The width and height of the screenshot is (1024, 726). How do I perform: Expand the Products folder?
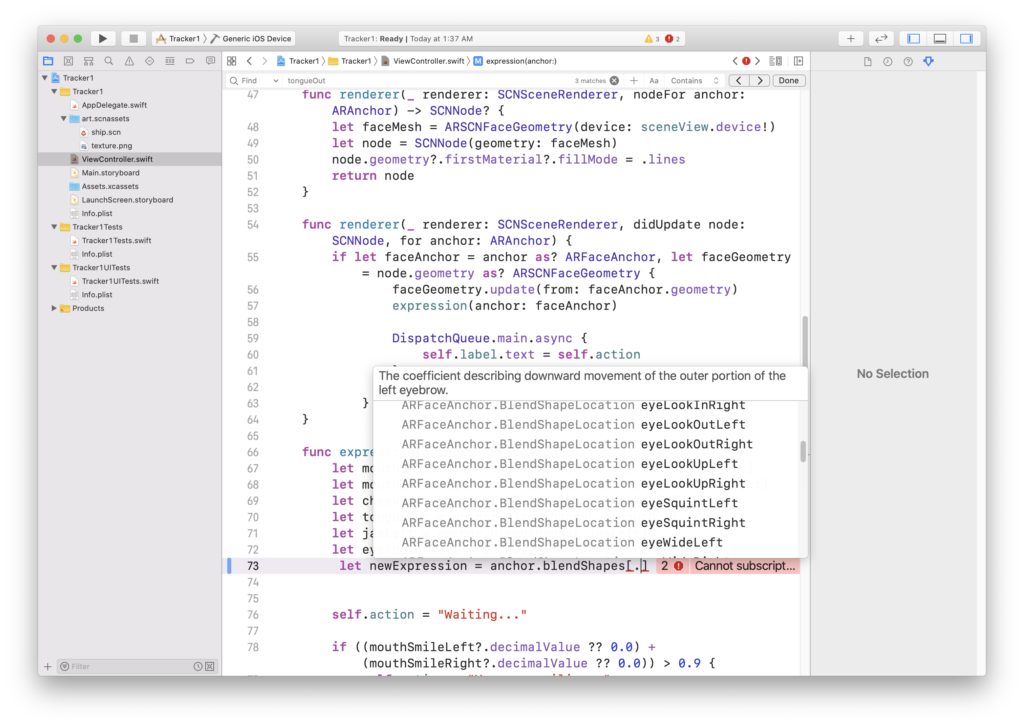click(x=55, y=308)
